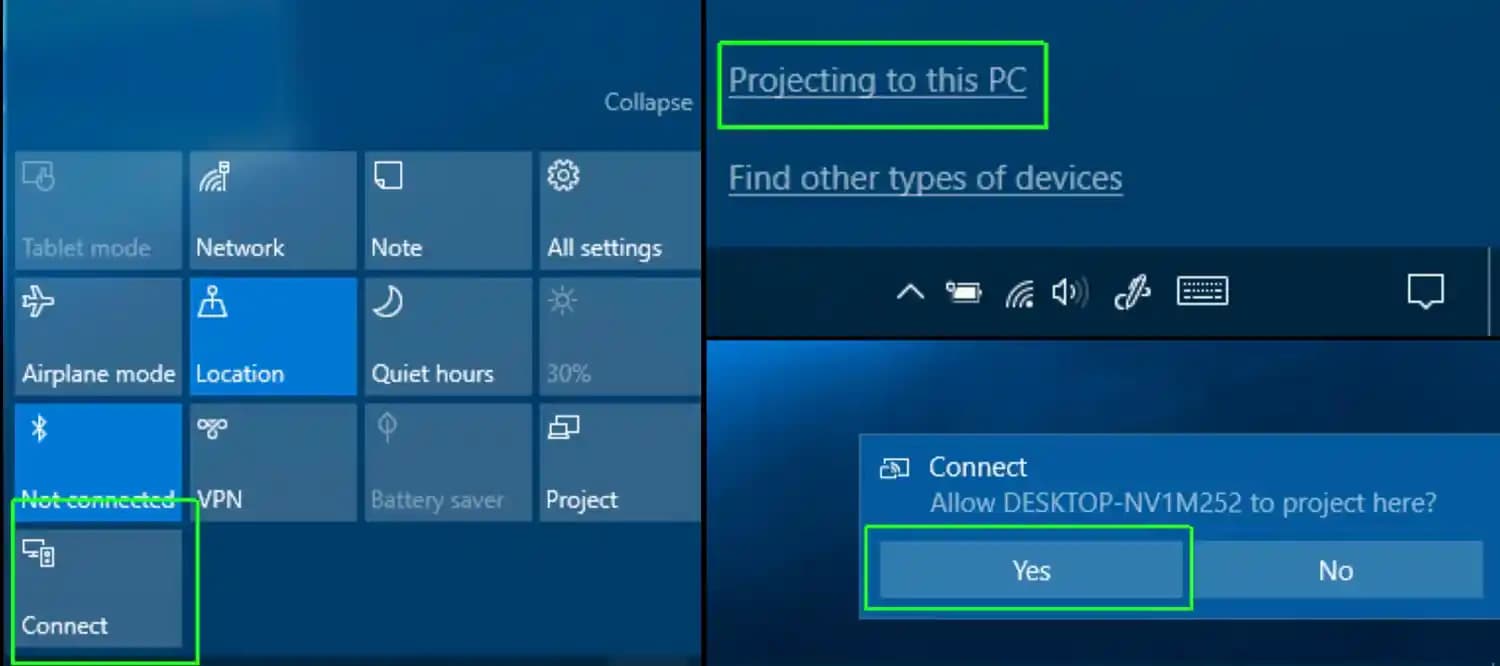The image size is (1500, 666).
Task: Open the Wi-Fi icon in the system tray
Action: point(1018,291)
